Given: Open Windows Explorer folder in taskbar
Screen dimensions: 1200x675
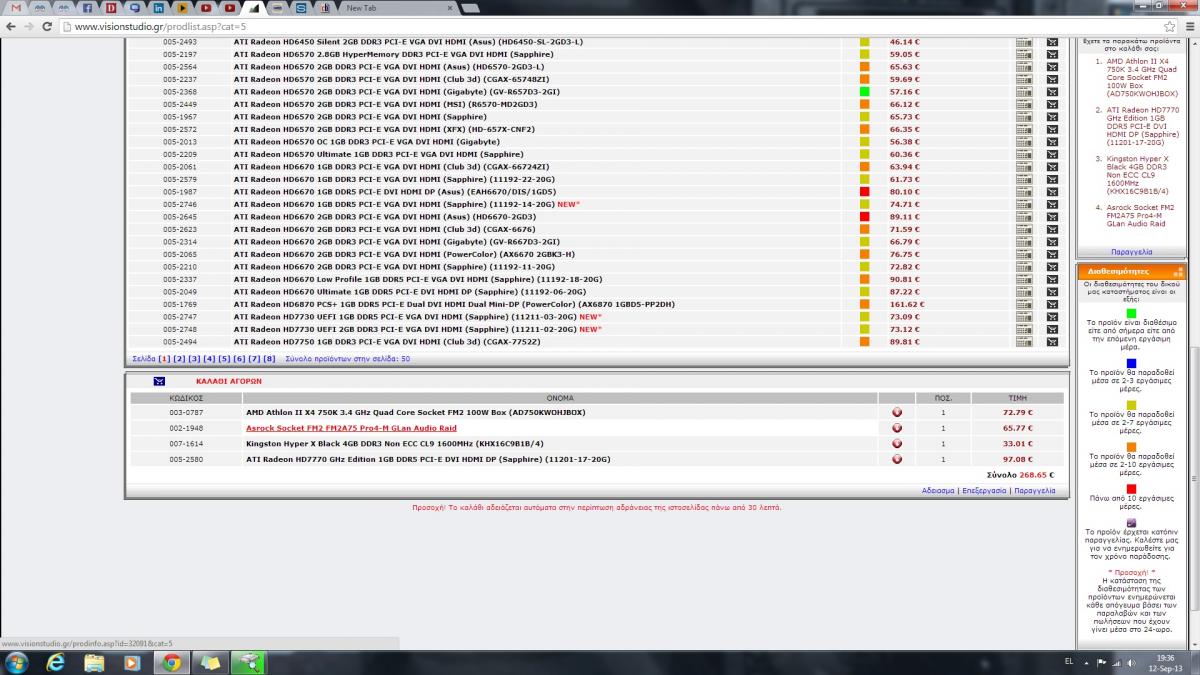Looking at the screenshot, I should point(94,662).
